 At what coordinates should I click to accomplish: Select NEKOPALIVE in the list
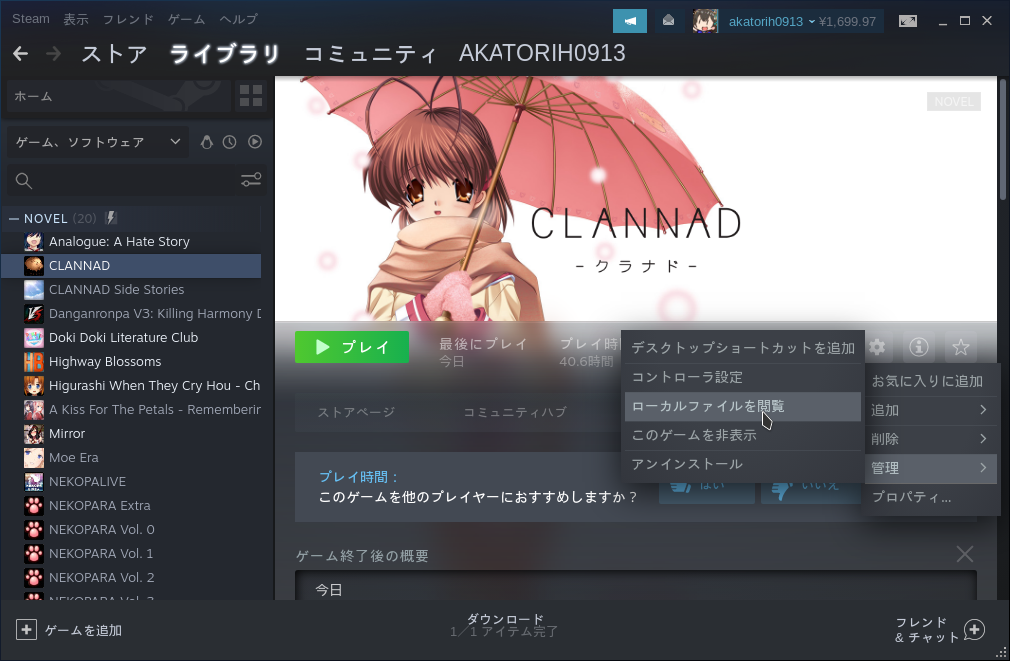[x=131, y=482]
